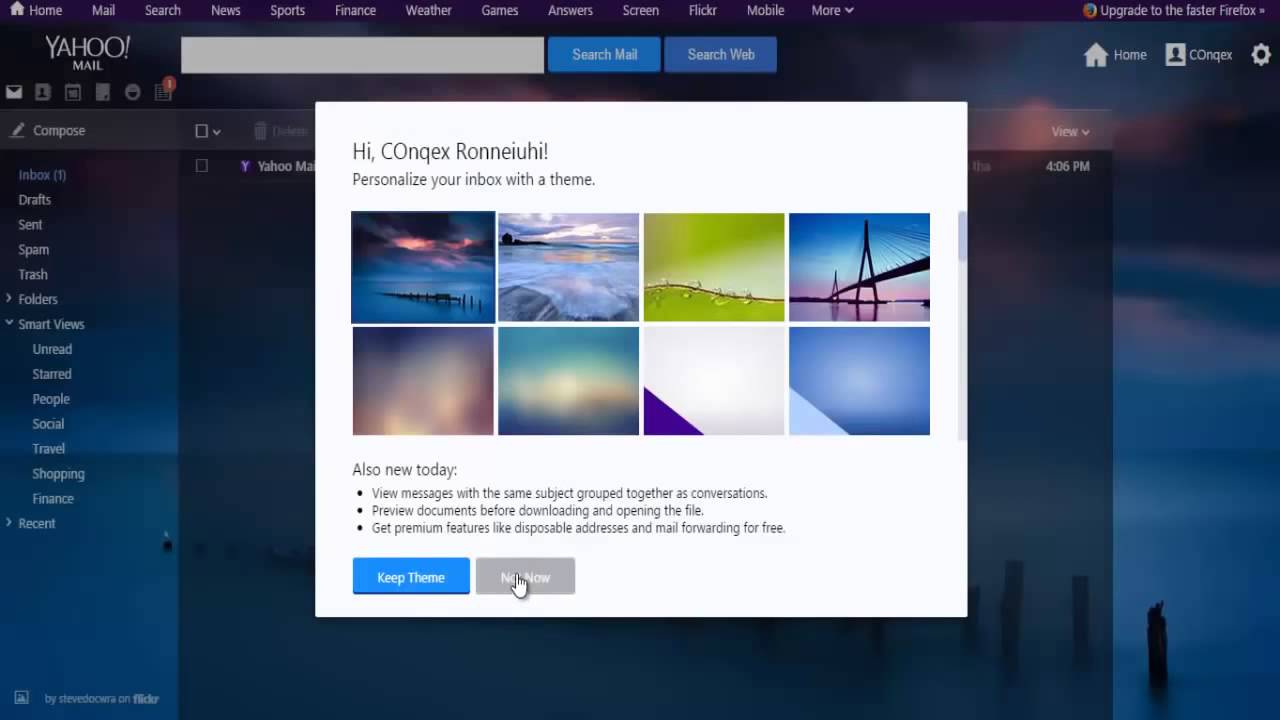1280x720 pixels.
Task: Open the Drafts folder
Action: tap(34, 200)
